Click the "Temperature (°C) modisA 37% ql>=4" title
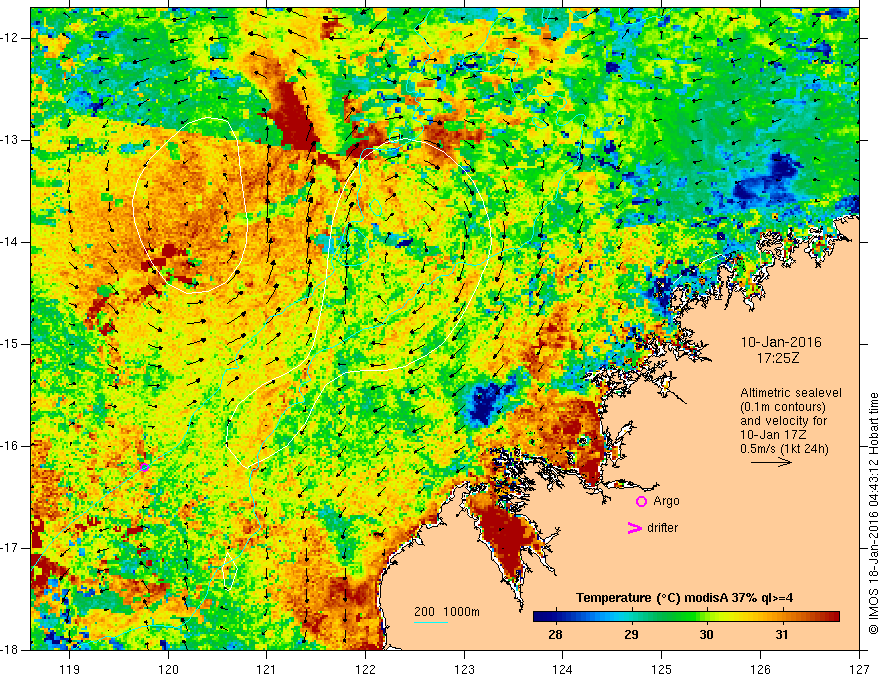 pos(684,598)
